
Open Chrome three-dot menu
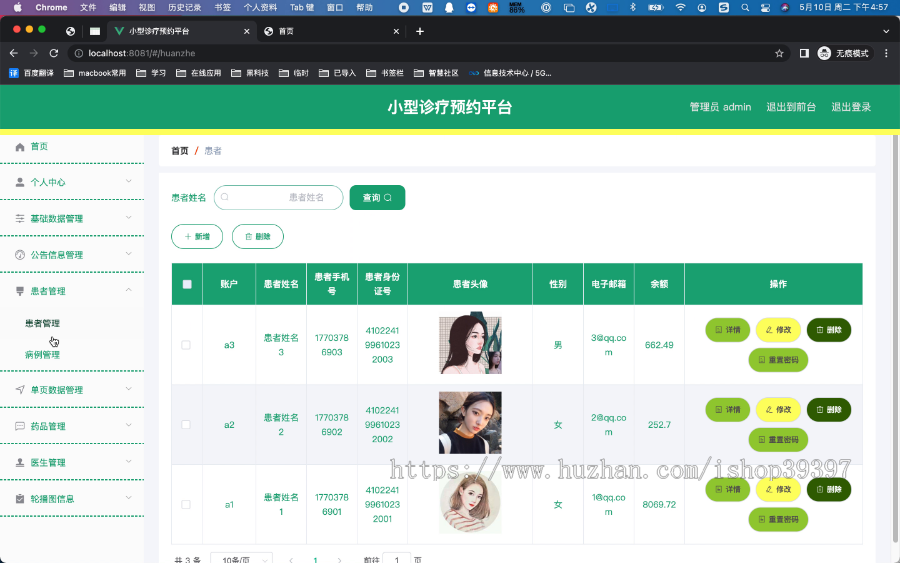coord(886,53)
